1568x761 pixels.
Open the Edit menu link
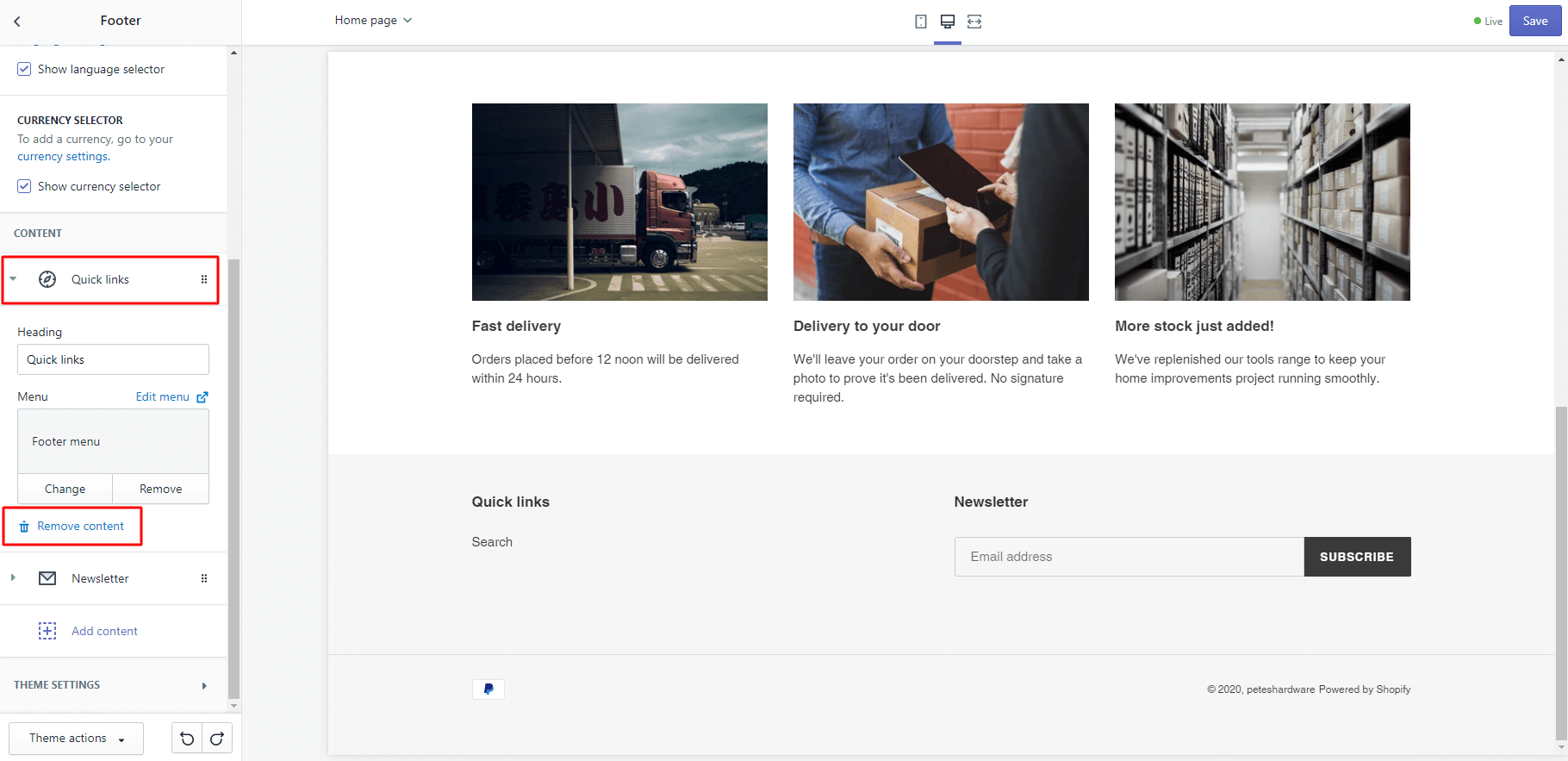[171, 397]
